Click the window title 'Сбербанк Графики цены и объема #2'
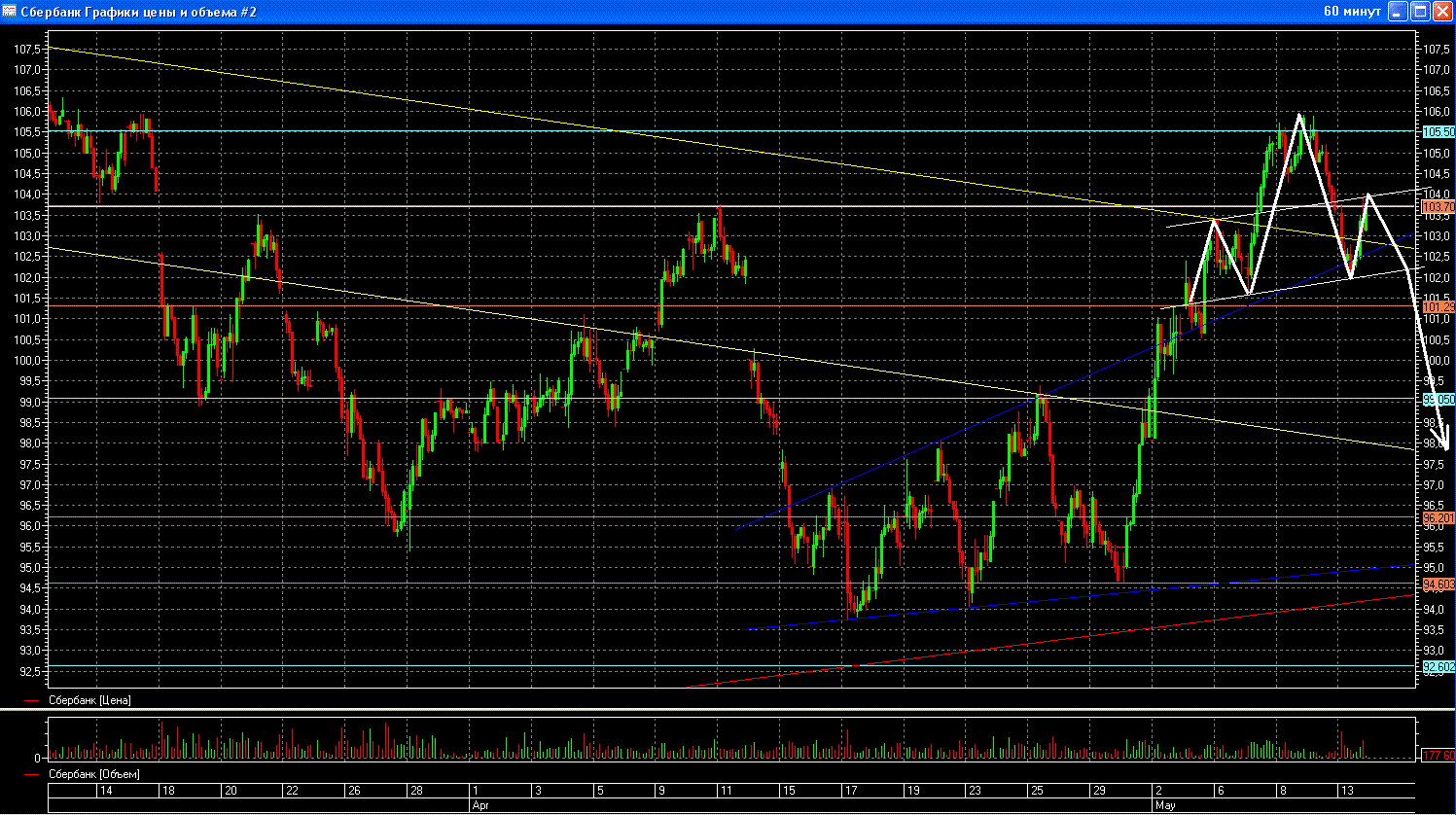The height and width of the screenshot is (815, 1456). [x=138, y=12]
